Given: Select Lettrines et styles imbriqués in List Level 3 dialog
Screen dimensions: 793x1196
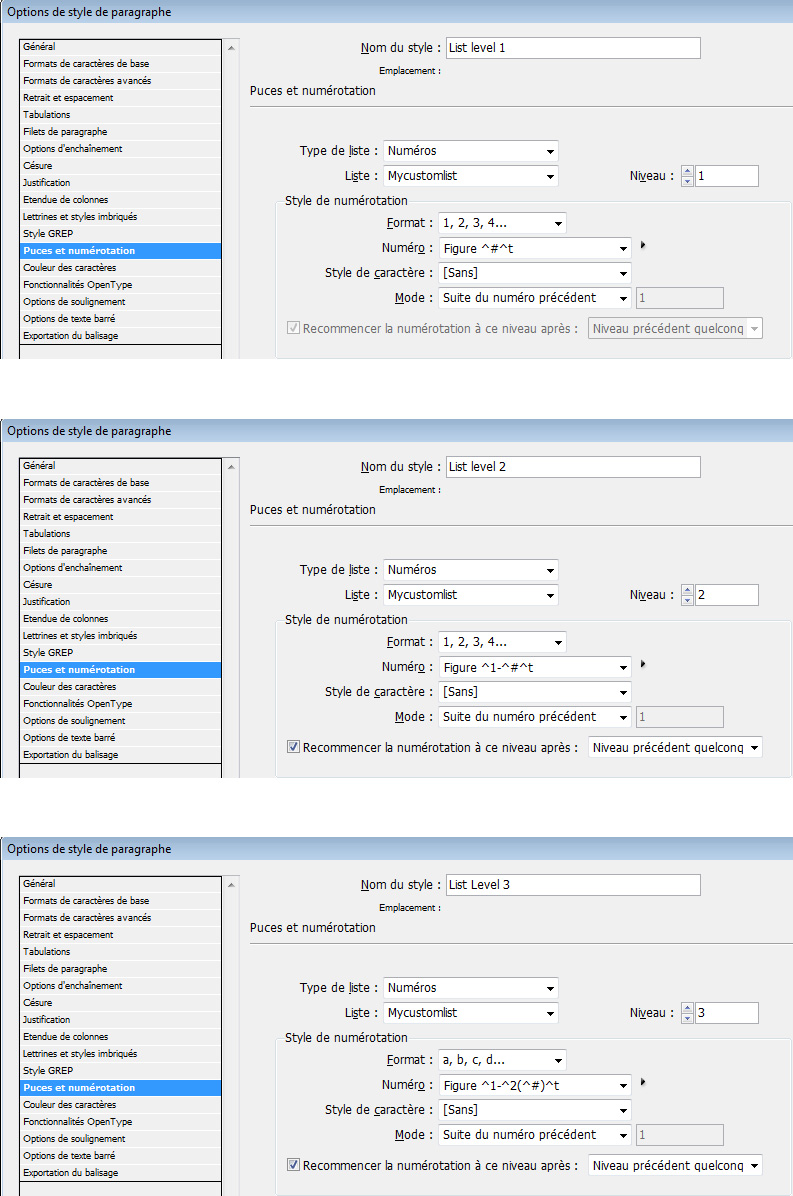Looking at the screenshot, I should 120,1053.
